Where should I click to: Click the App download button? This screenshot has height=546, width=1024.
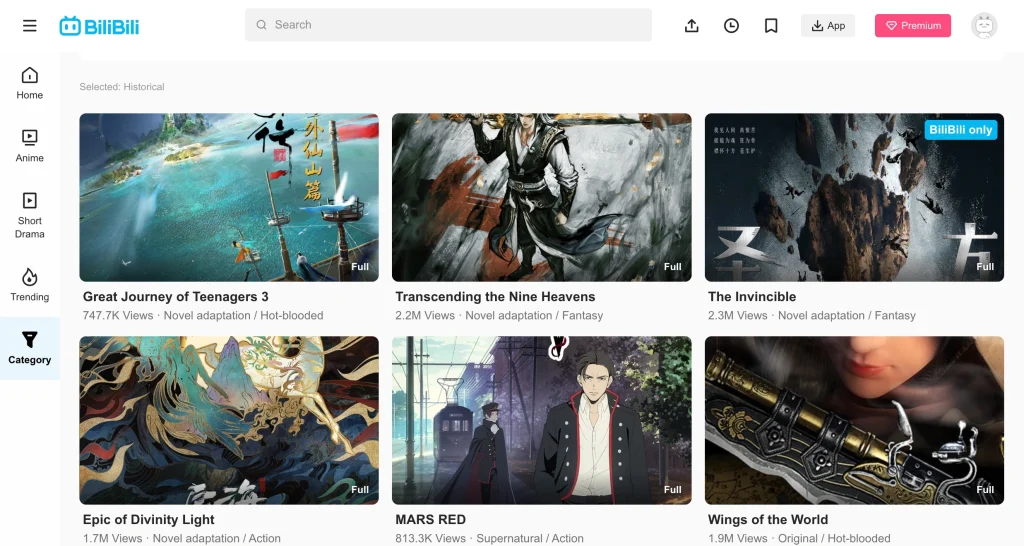[828, 25]
